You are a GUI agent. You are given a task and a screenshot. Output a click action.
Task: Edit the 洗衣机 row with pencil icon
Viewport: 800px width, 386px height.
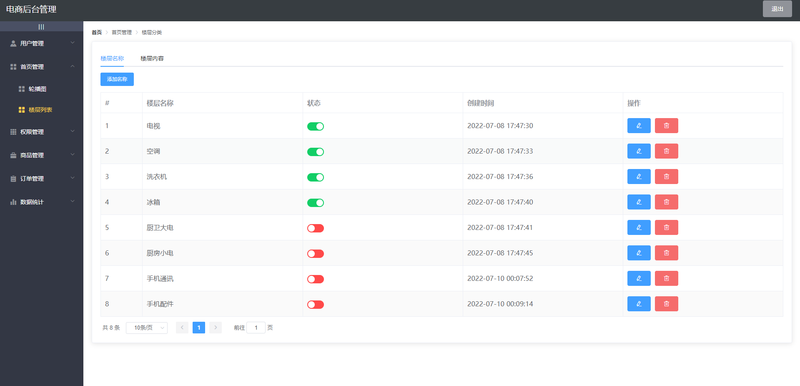coord(639,176)
